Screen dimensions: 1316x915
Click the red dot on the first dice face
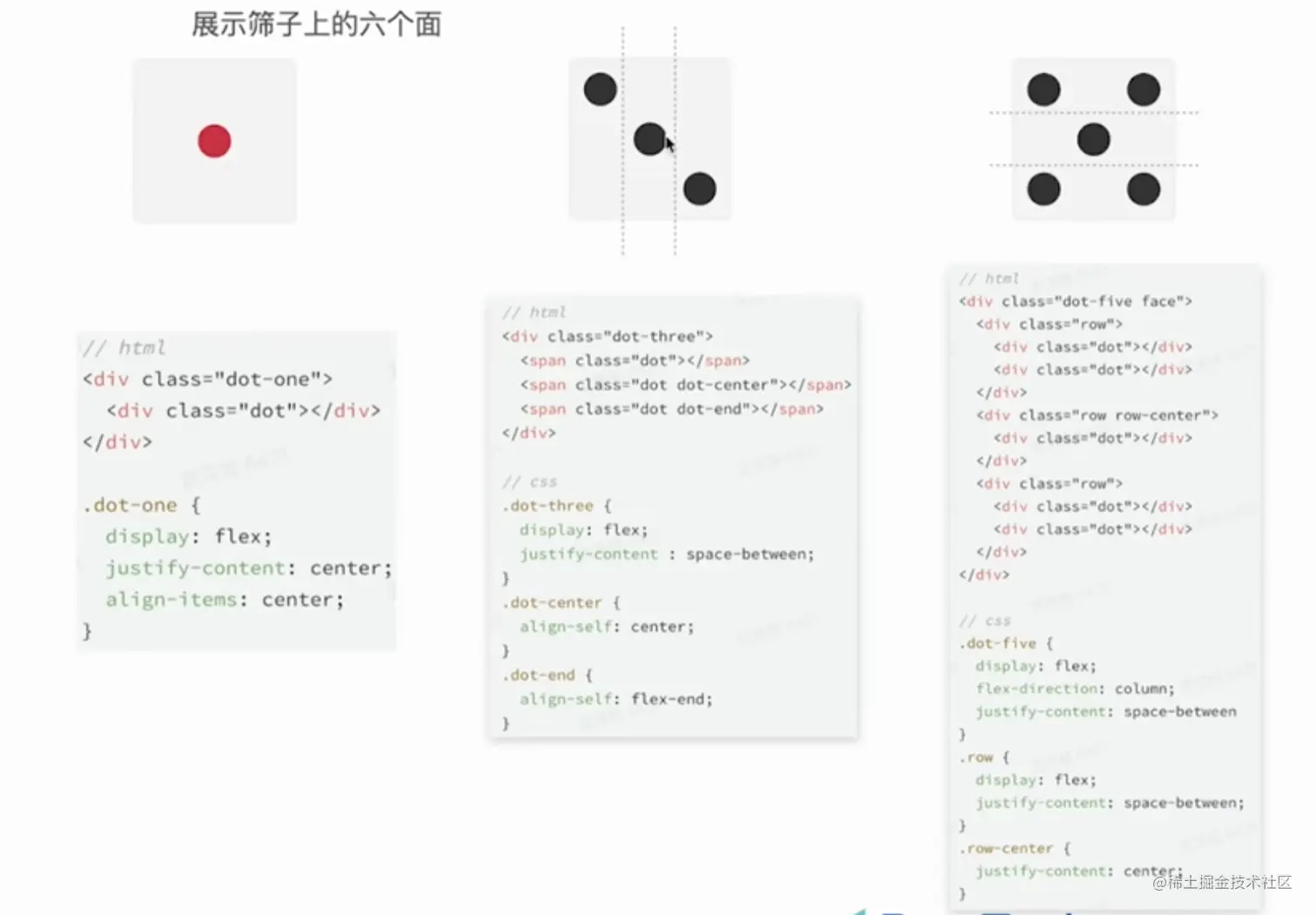point(214,141)
